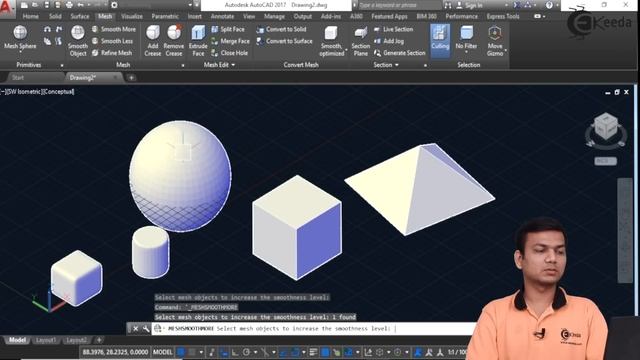The image size is (640, 360).
Task: Select the Extrude Face tool
Action: [198, 40]
